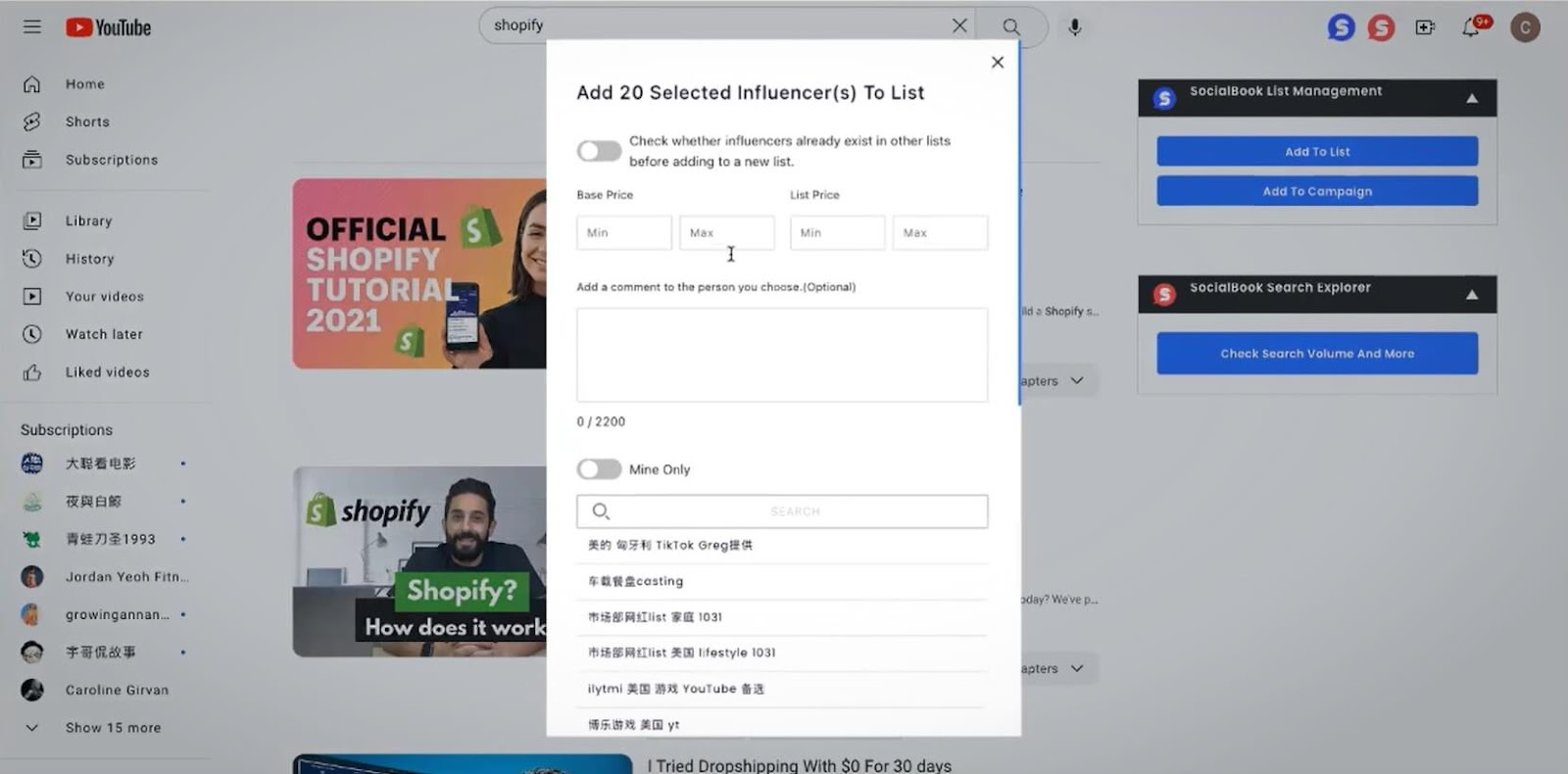The width and height of the screenshot is (1568, 774).
Task: Open the Official Shopify Tutorial 2021 thumbnail
Action: [419, 273]
